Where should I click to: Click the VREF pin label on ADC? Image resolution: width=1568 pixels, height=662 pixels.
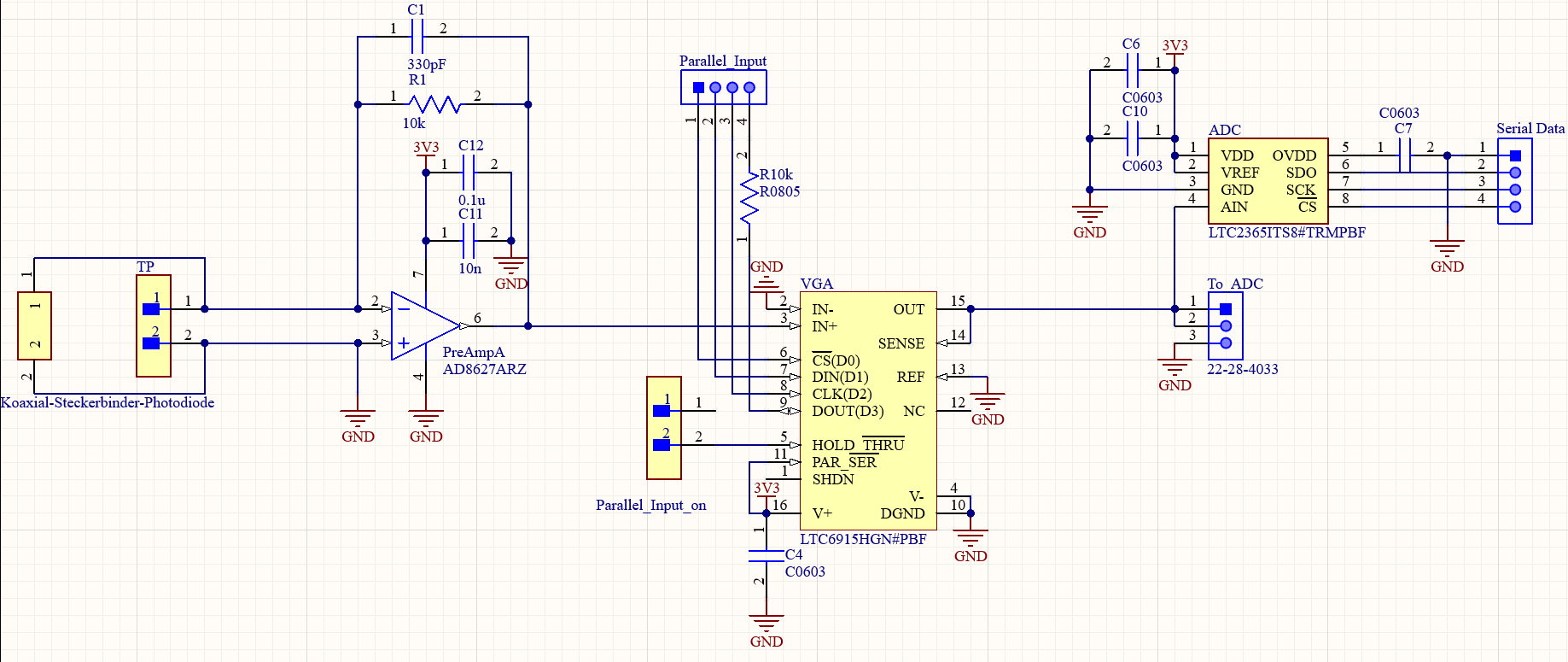(x=1239, y=173)
